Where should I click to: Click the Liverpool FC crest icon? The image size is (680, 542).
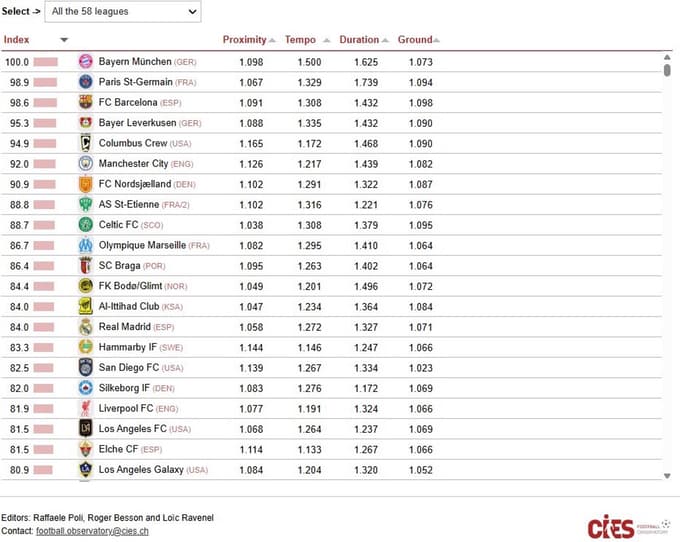click(86, 408)
